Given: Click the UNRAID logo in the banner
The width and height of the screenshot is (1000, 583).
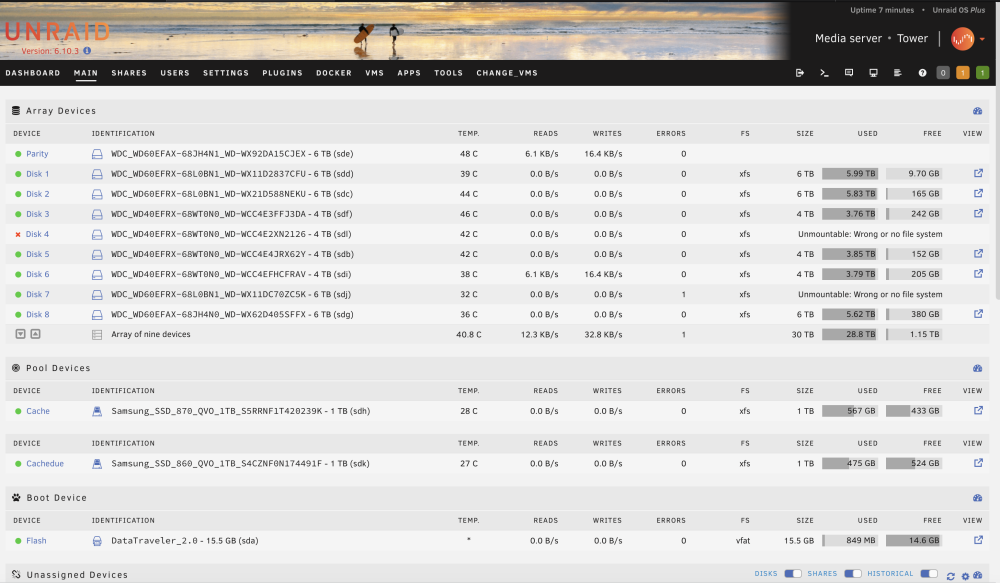Looking at the screenshot, I should [x=57, y=32].
